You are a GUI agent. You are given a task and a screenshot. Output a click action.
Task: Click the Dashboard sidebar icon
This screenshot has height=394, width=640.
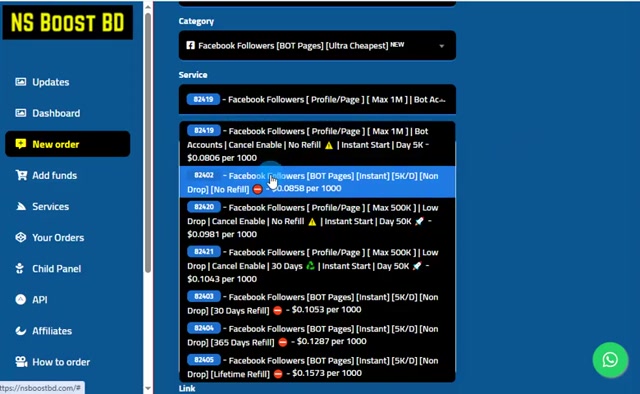(20, 113)
